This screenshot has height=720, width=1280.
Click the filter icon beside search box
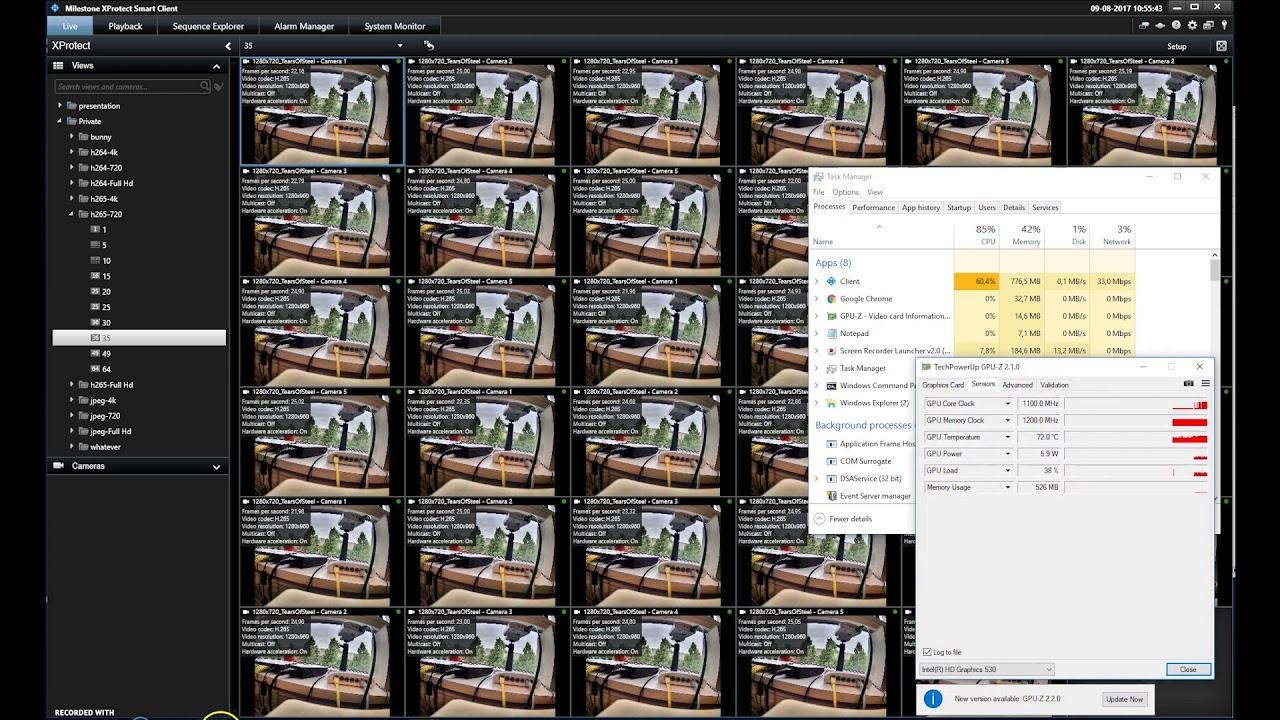pos(218,86)
